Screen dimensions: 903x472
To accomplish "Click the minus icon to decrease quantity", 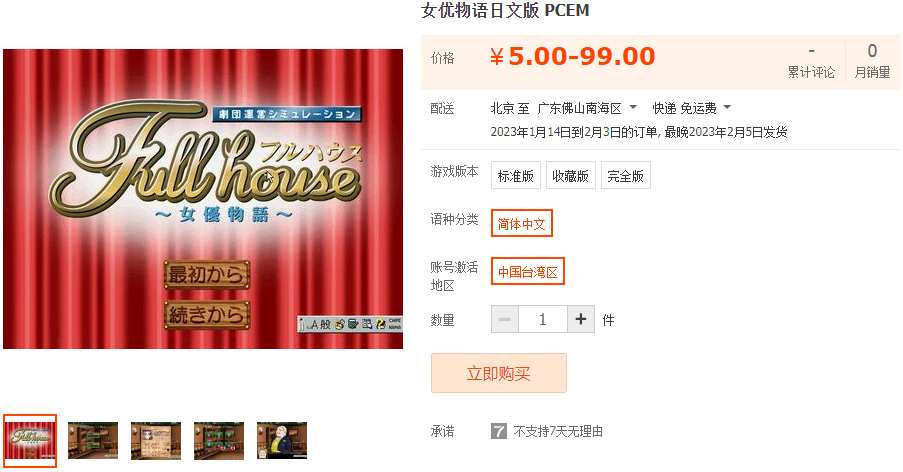I will [x=504, y=319].
